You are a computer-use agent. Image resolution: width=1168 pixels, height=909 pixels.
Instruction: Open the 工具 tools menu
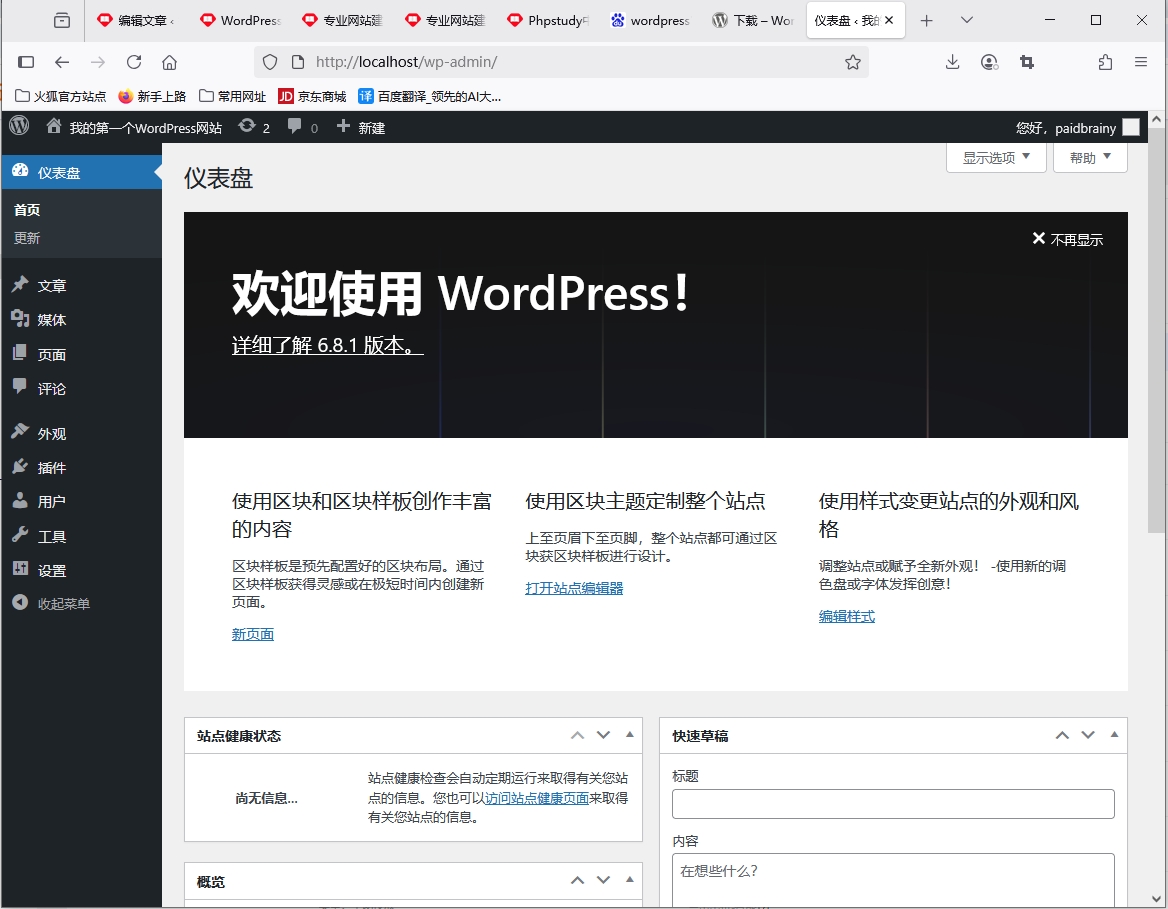pyautogui.click(x=80, y=536)
